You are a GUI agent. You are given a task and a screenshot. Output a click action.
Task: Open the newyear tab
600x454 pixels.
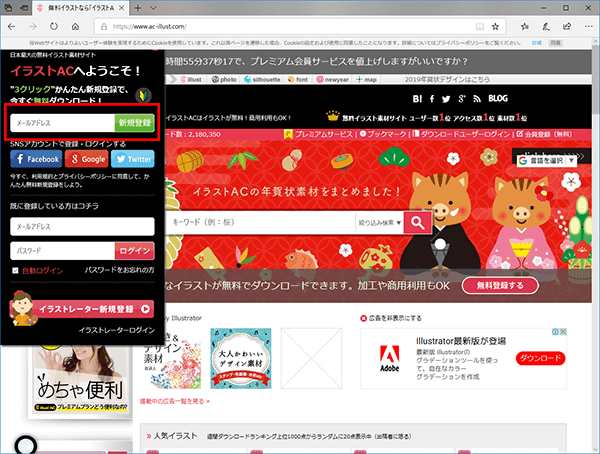click(x=333, y=80)
